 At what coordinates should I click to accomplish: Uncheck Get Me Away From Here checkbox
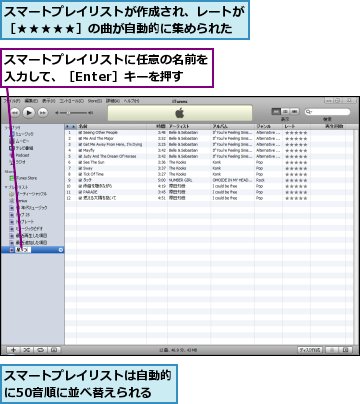click(80, 144)
